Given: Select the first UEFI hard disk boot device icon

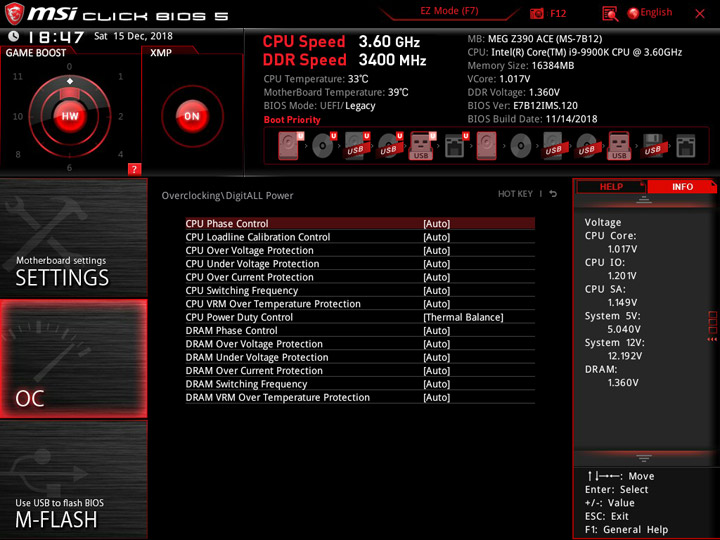Looking at the screenshot, I should 290,146.
